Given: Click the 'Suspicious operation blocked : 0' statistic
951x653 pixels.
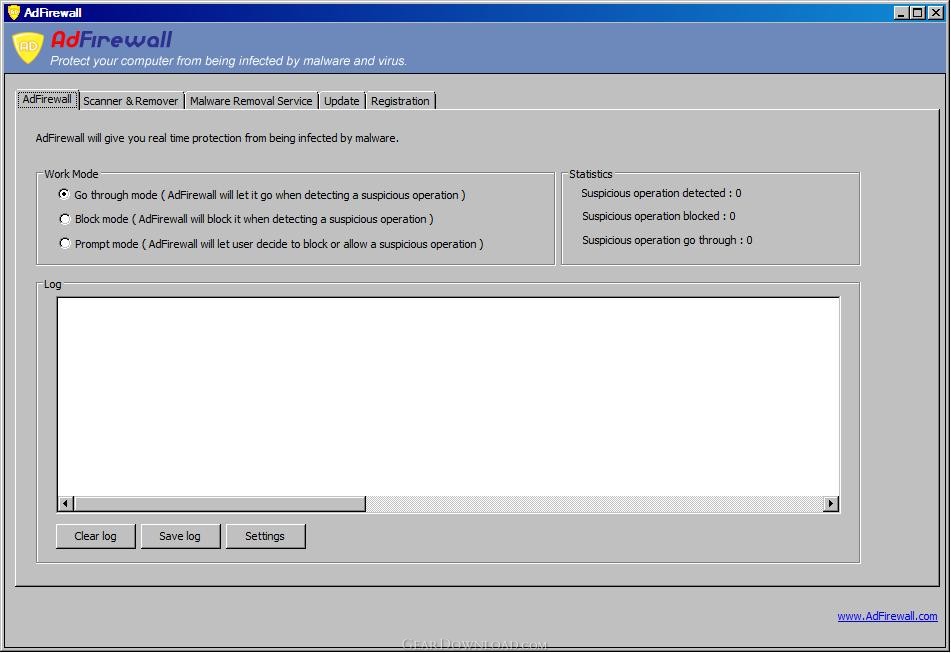Looking at the screenshot, I should pos(659,216).
